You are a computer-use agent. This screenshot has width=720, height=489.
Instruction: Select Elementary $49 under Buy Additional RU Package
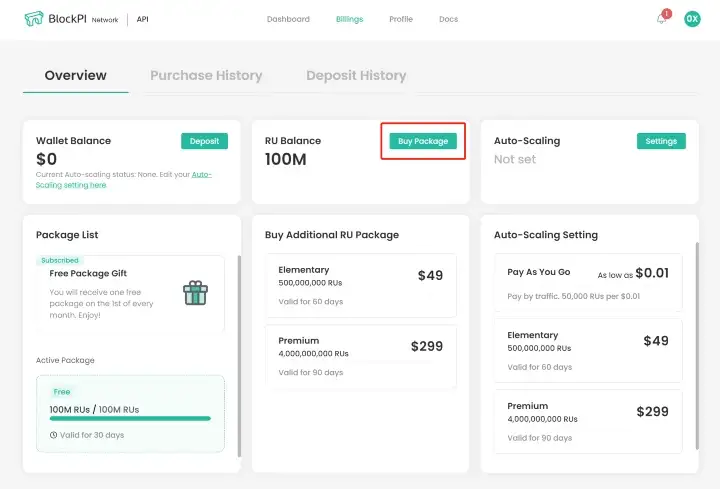361,285
